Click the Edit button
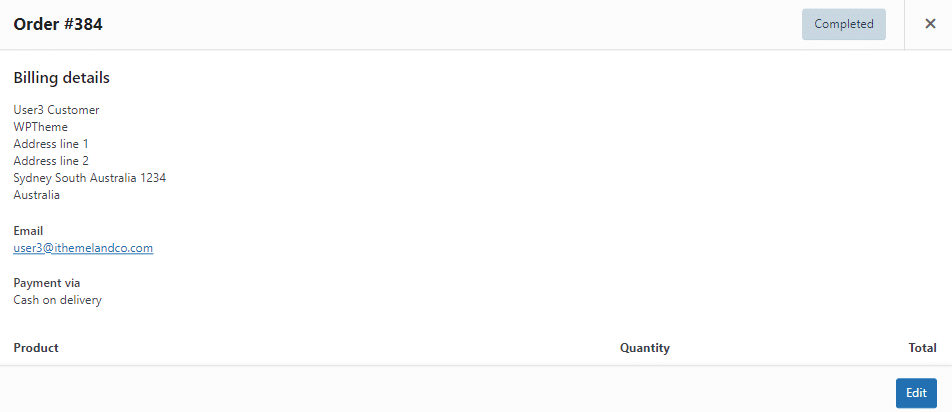952x412 pixels. tap(916, 393)
